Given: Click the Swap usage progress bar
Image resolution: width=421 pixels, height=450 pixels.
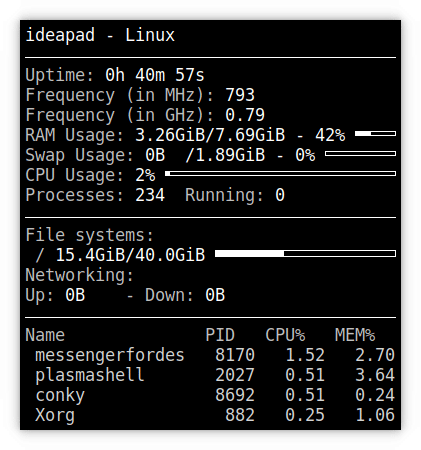Looking at the screenshot, I should (360, 153).
